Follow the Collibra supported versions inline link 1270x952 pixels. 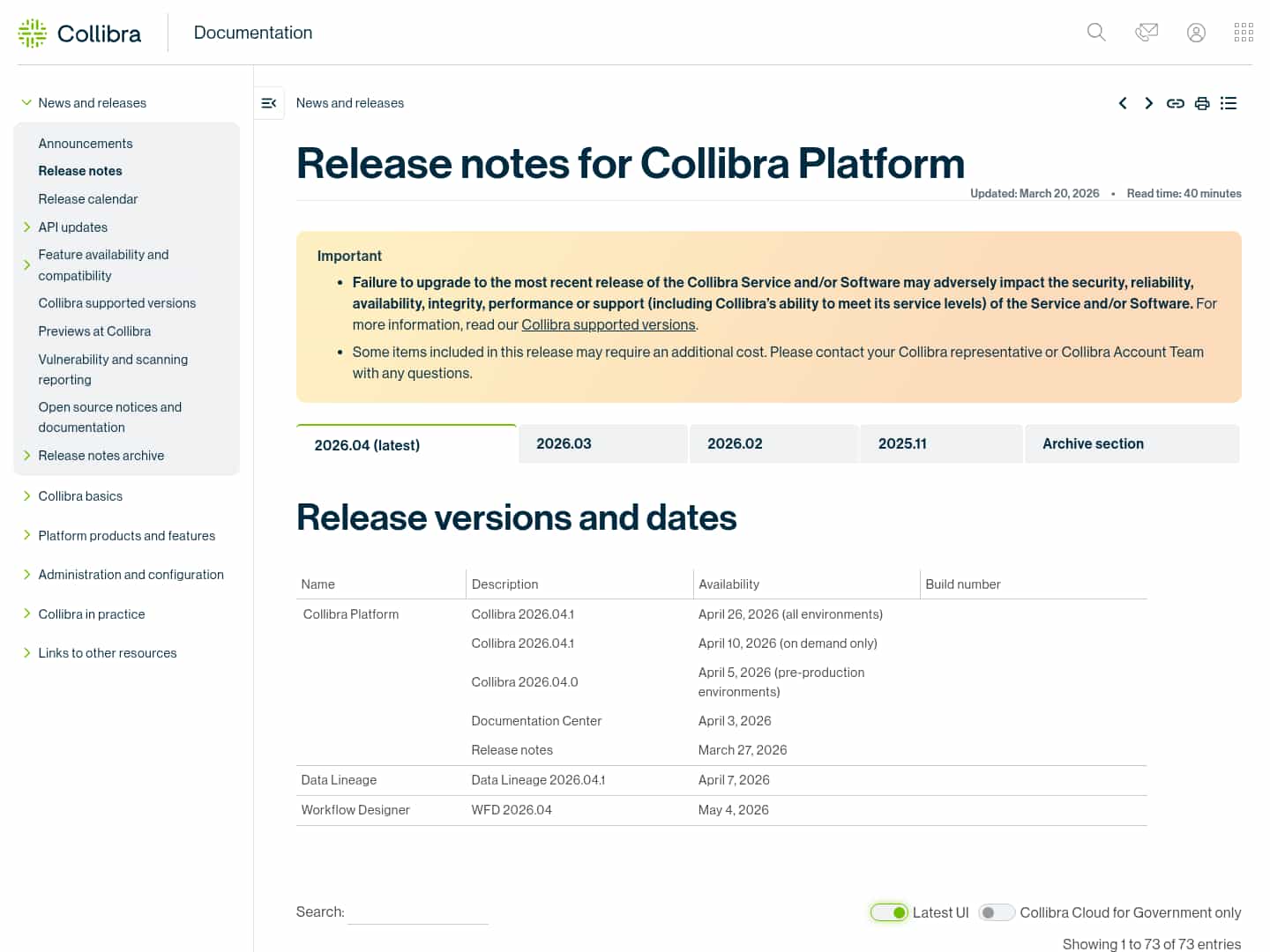click(x=609, y=325)
